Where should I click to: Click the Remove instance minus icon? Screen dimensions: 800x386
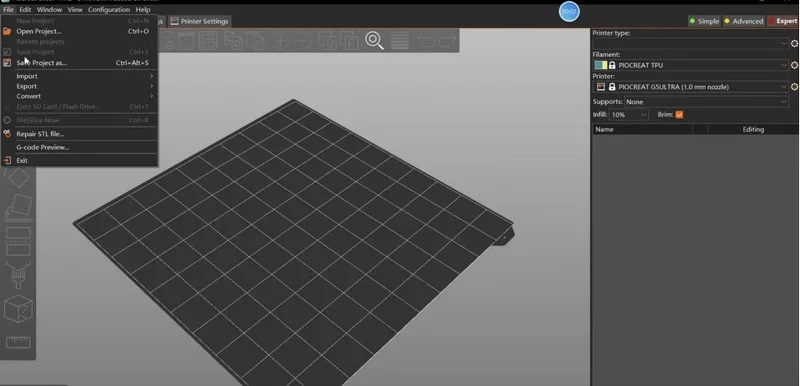click(x=302, y=41)
